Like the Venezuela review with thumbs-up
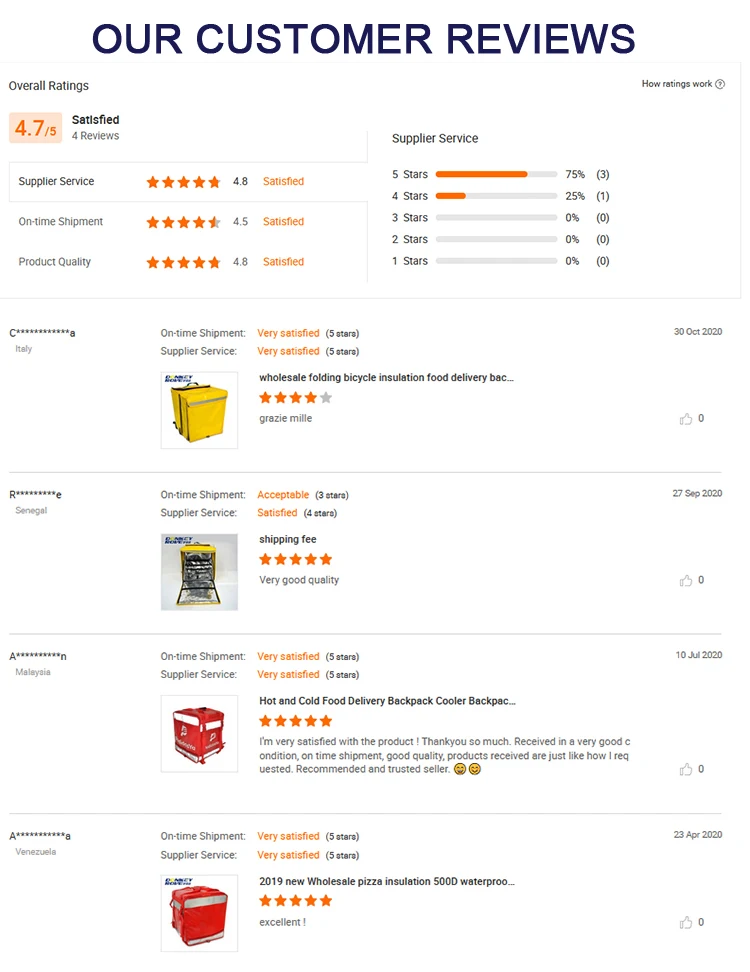The image size is (750, 972). [686, 923]
